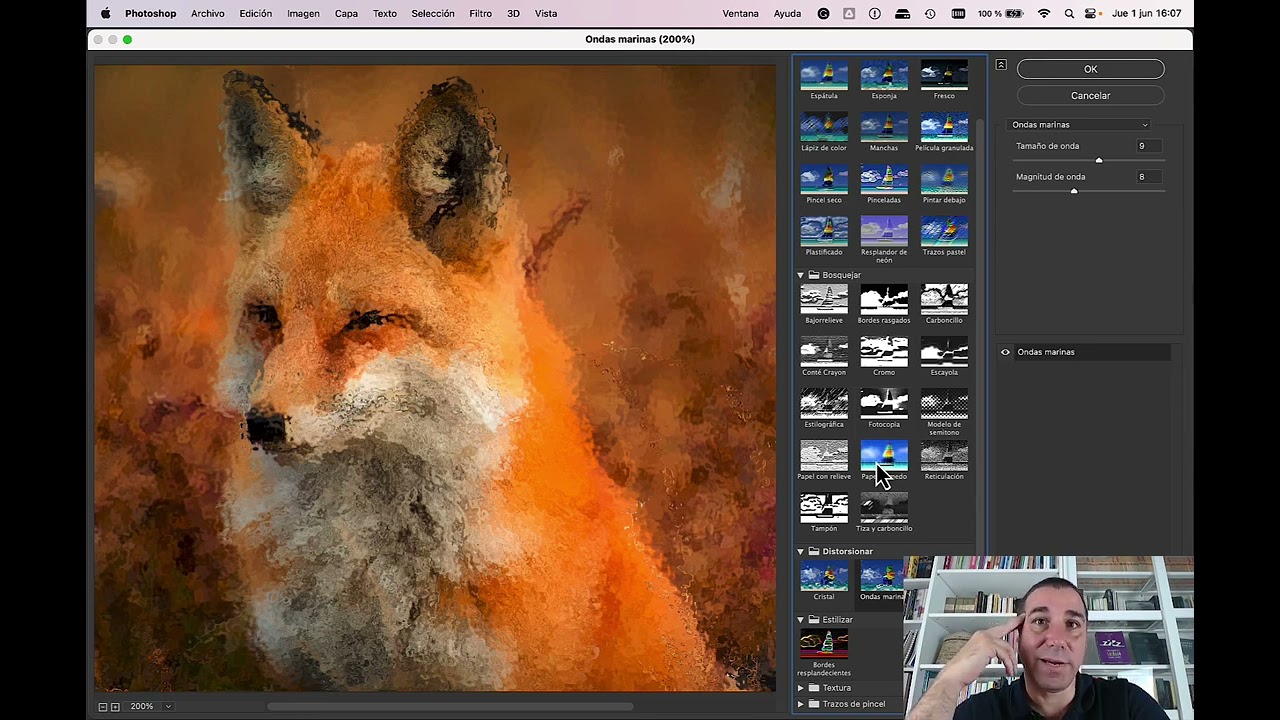Viewport: 1280px width, 720px height.
Task: Select the Fotocopia filter thumbnail
Action: [x=884, y=404]
